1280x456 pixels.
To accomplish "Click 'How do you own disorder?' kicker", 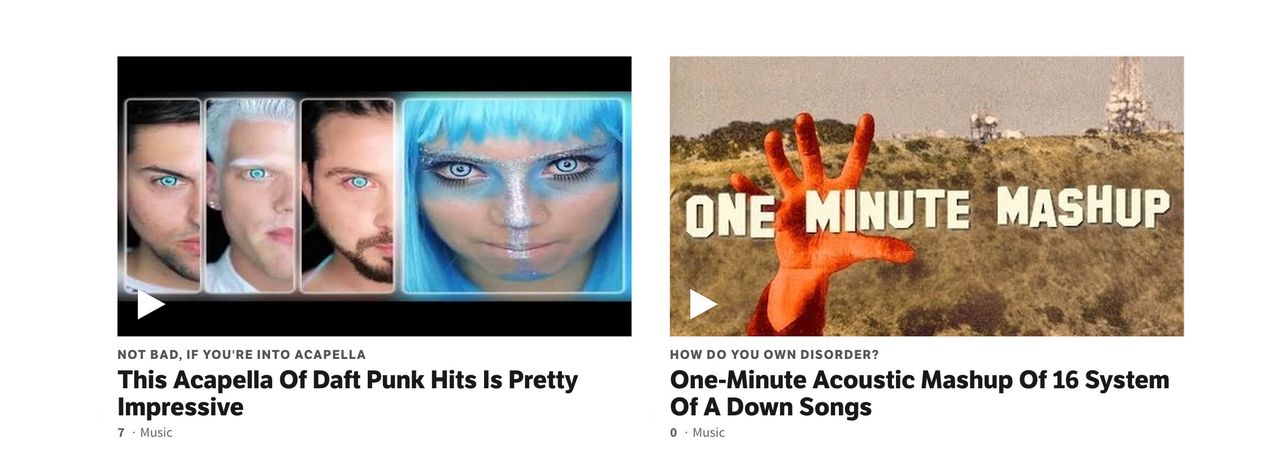I will (775, 354).
